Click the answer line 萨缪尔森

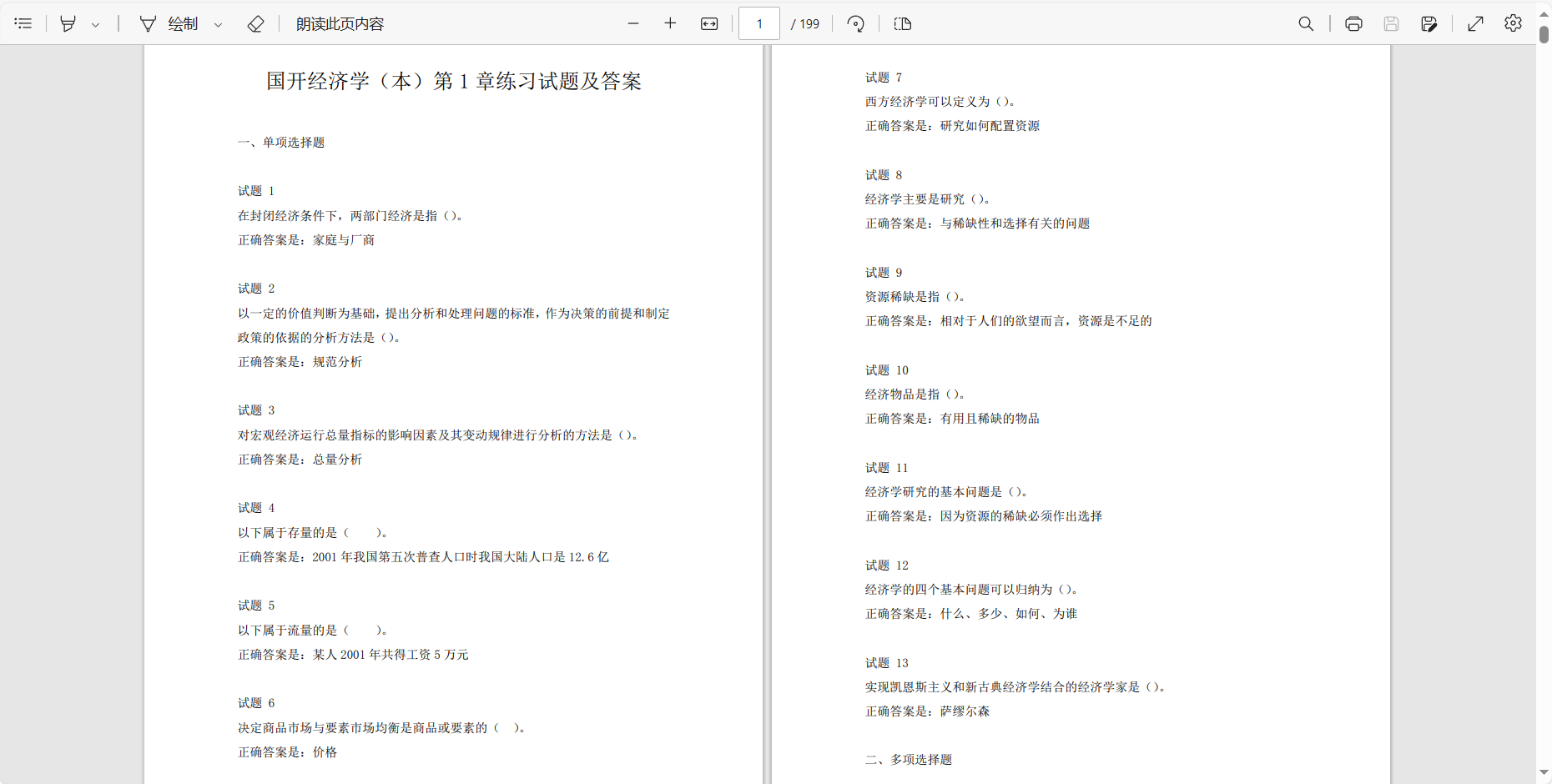pyautogui.click(x=927, y=711)
